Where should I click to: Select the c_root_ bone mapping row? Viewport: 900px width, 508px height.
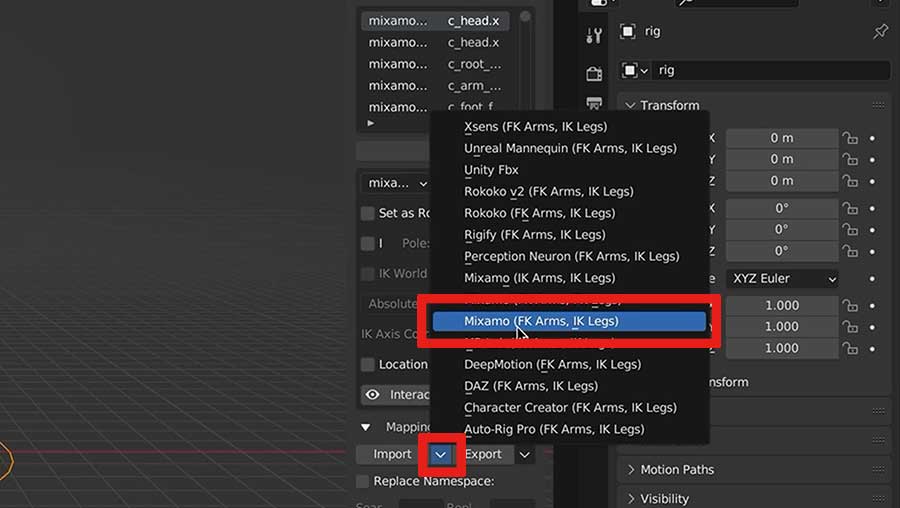pyautogui.click(x=435, y=64)
